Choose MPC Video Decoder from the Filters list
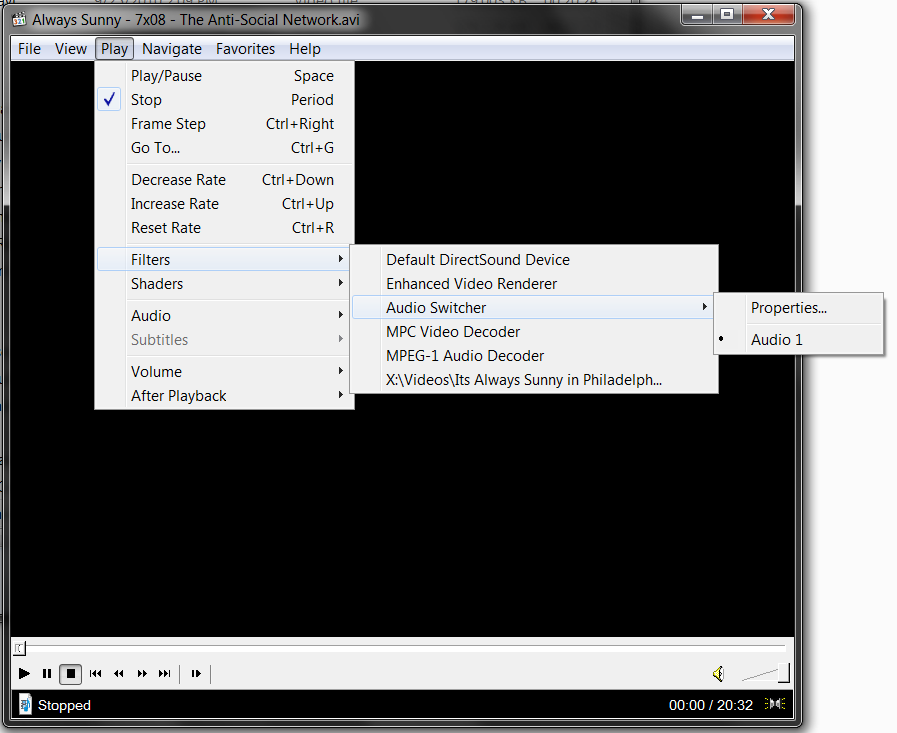Viewport: 897px width, 733px height. tap(453, 332)
